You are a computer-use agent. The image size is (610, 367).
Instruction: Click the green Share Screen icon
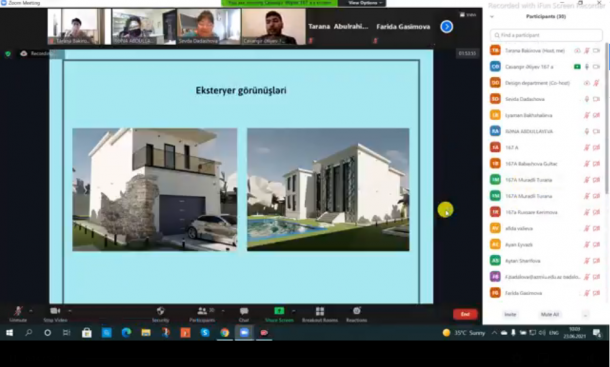point(279,311)
